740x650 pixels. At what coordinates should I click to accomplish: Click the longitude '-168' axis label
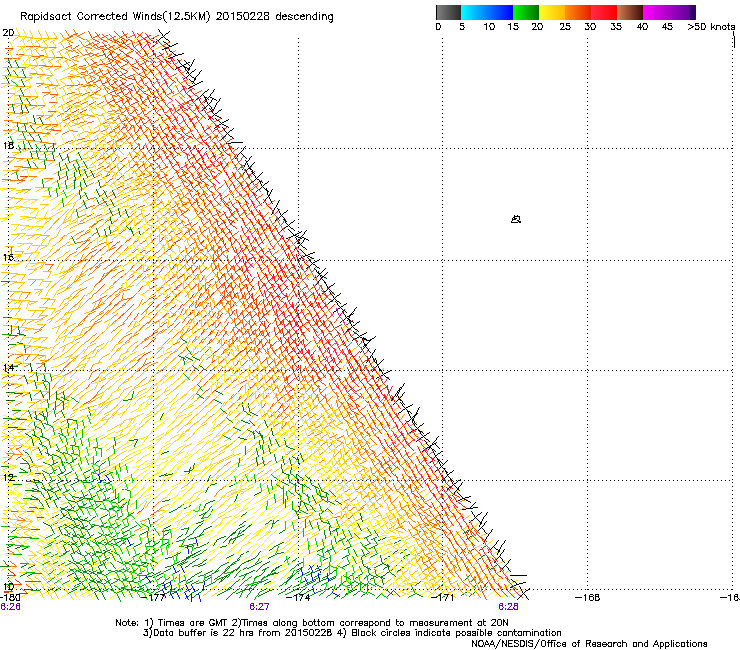(588, 598)
